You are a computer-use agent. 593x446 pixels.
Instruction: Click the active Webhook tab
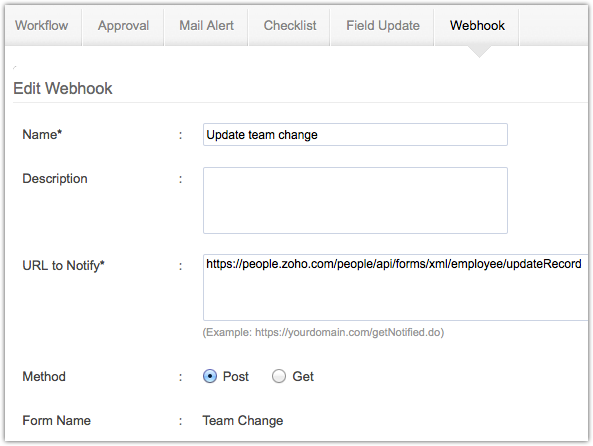477,26
